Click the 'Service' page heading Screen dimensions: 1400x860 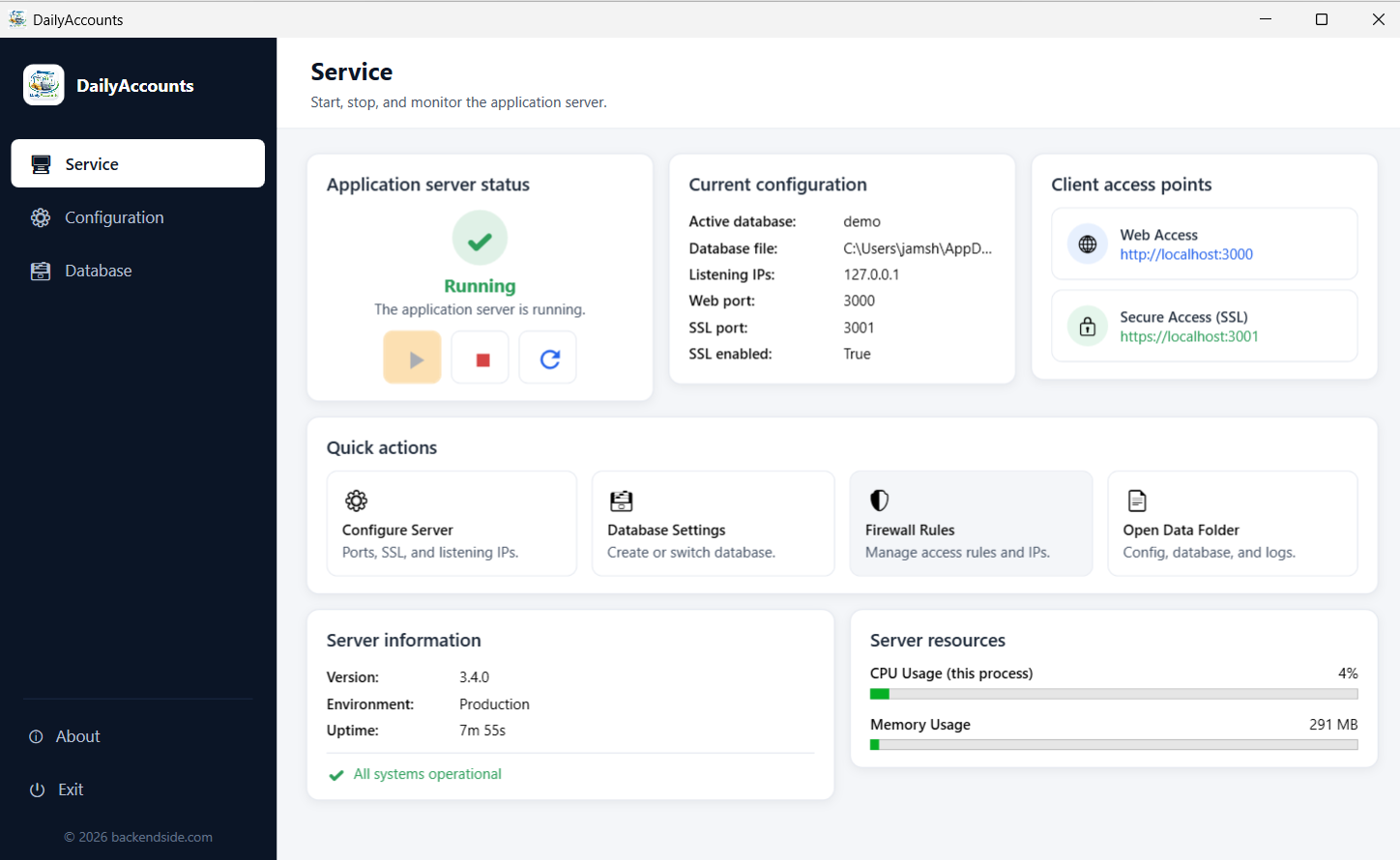pyautogui.click(x=351, y=72)
